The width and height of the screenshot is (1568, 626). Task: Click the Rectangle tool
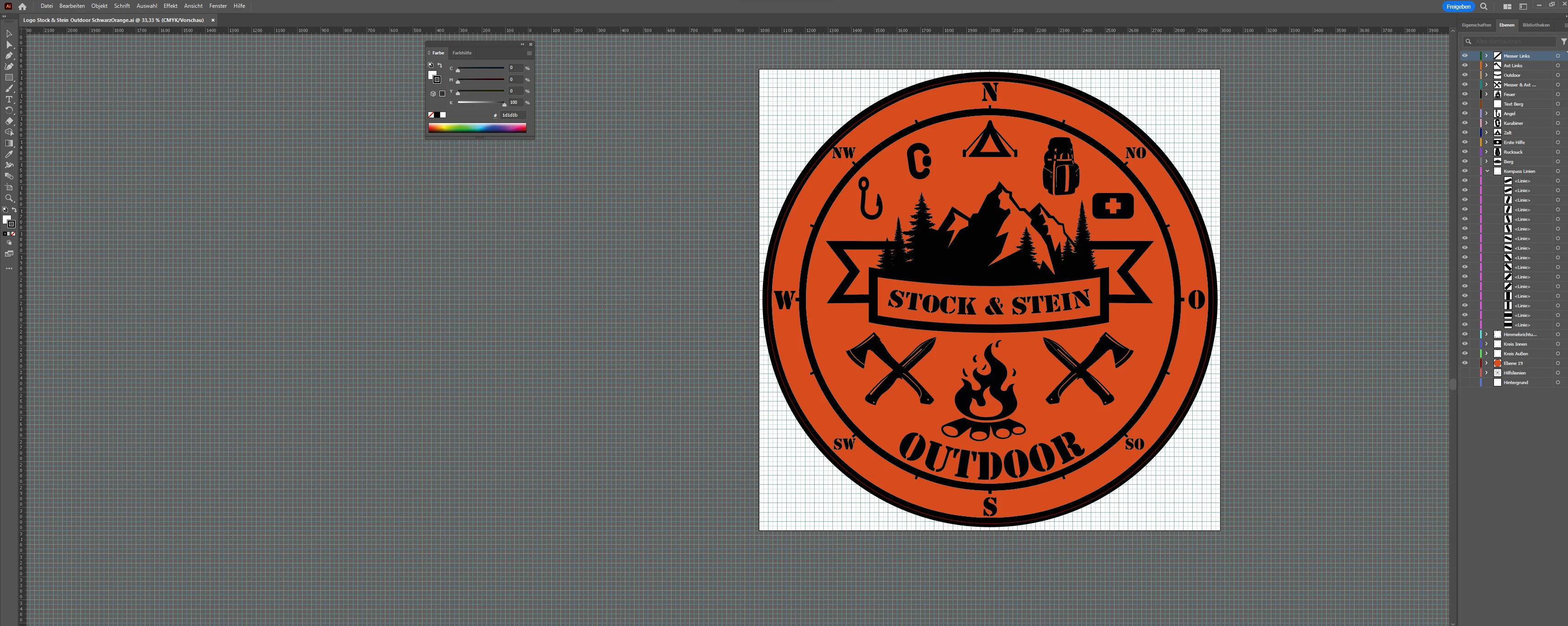(9, 77)
